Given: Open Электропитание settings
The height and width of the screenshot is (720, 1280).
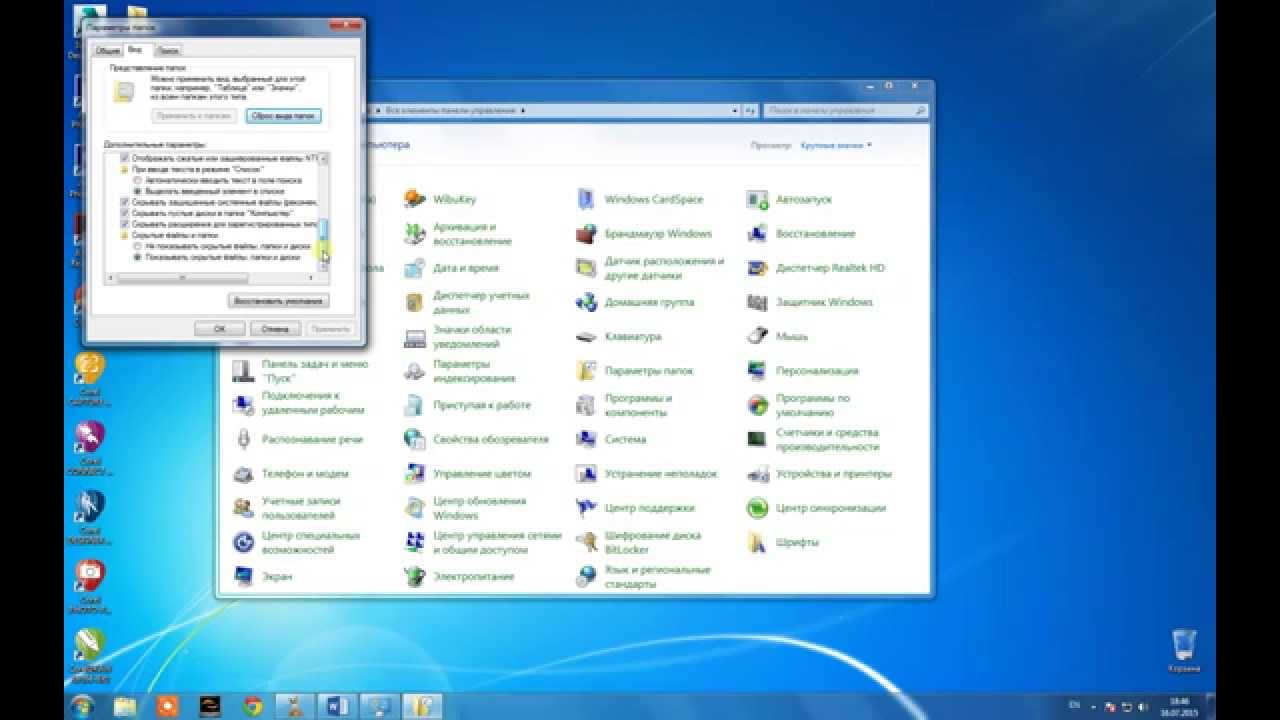Looking at the screenshot, I should click(x=459, y=576).
